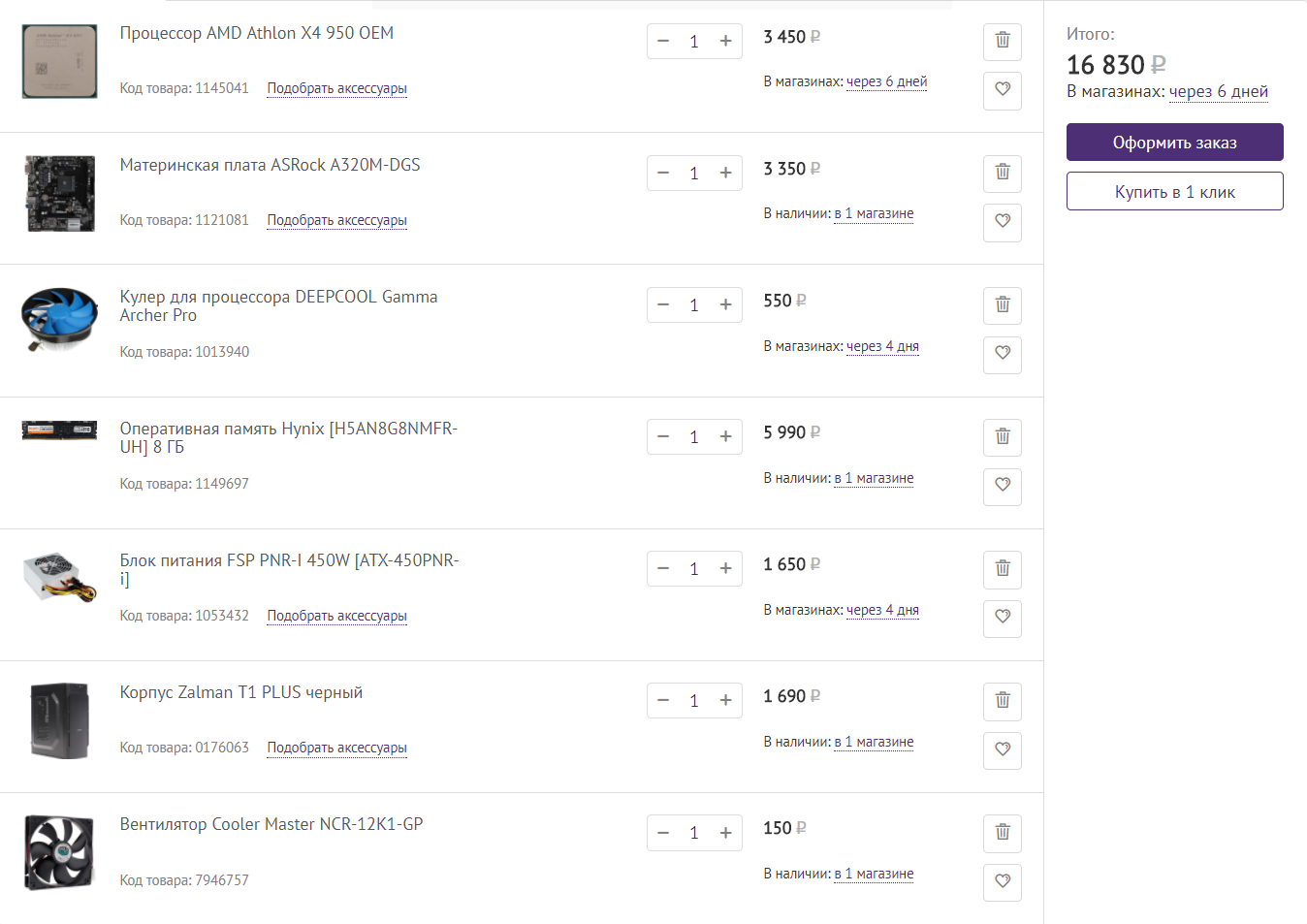Remove DEEPCOOL Gamma Archer Pro cooler

click(1003, 304)
